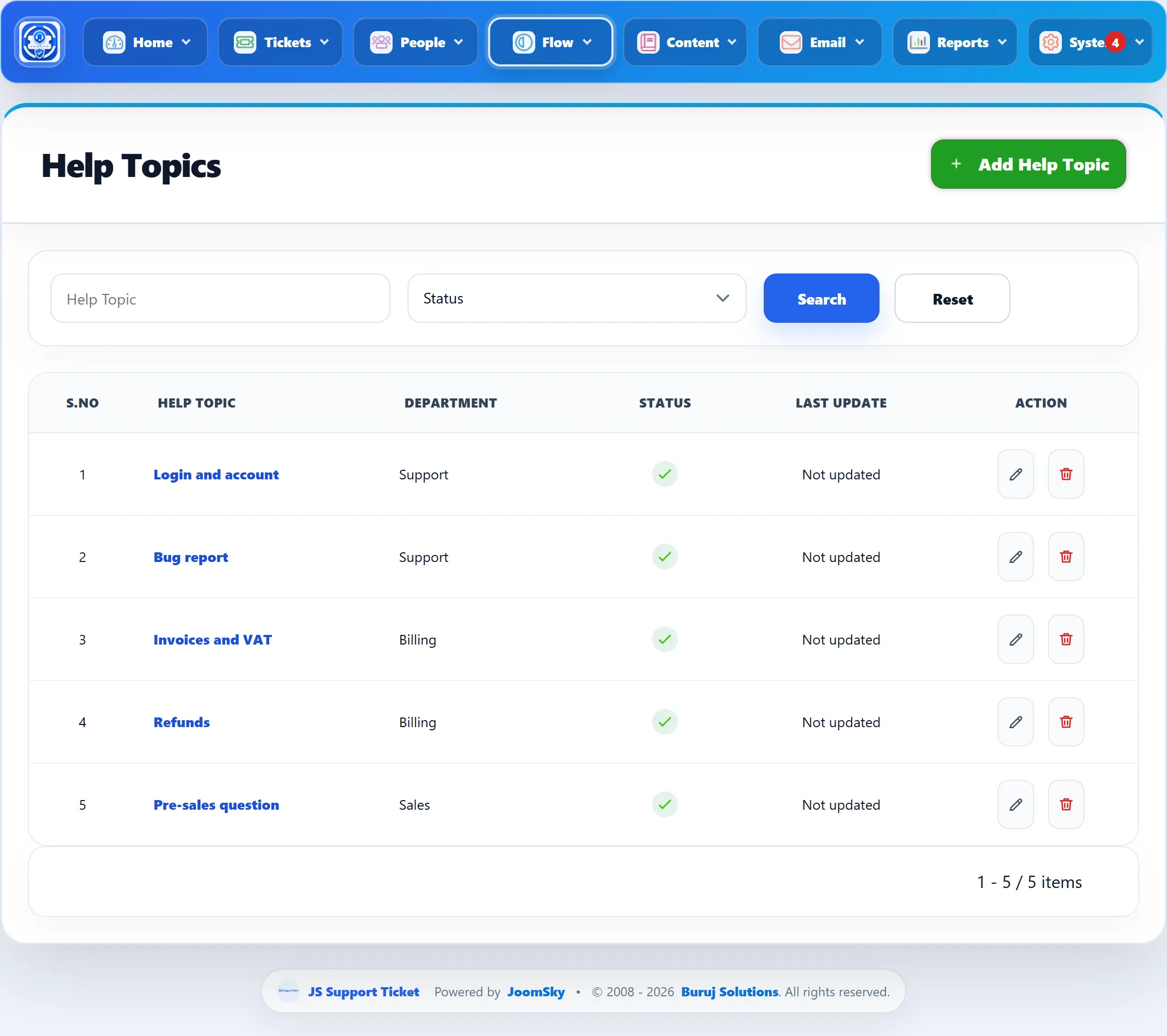Open the Flow menu label
Screen dimensions: 1167x1036
(557, 42)
